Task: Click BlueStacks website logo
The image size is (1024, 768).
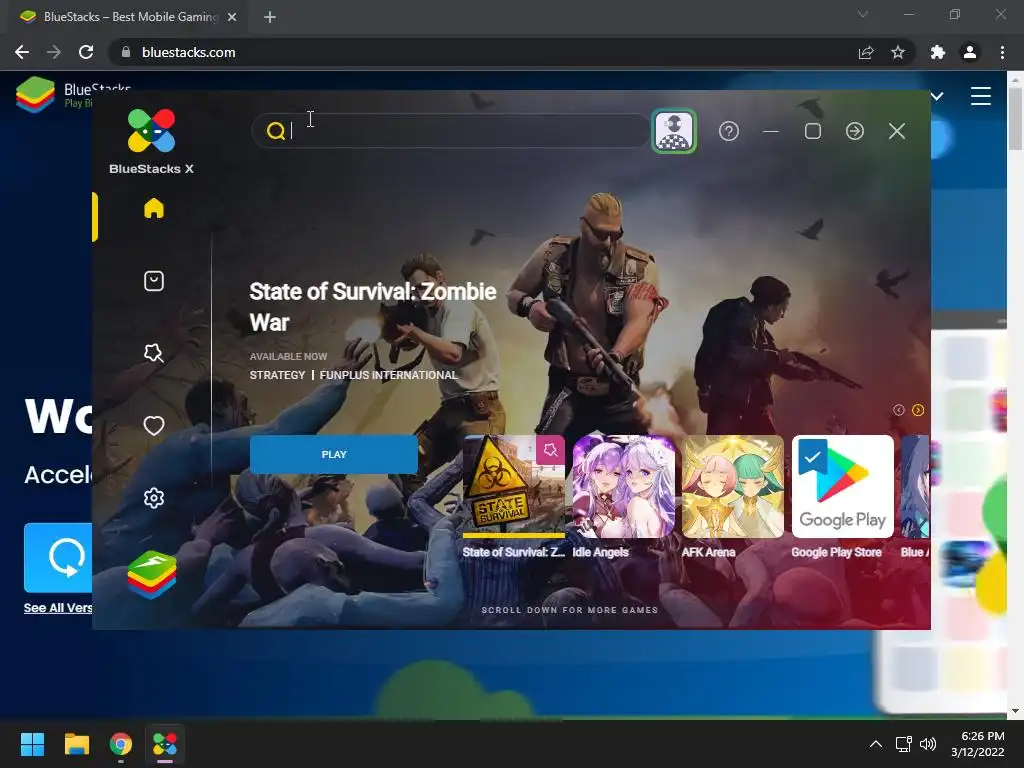Action: point(36,94)
